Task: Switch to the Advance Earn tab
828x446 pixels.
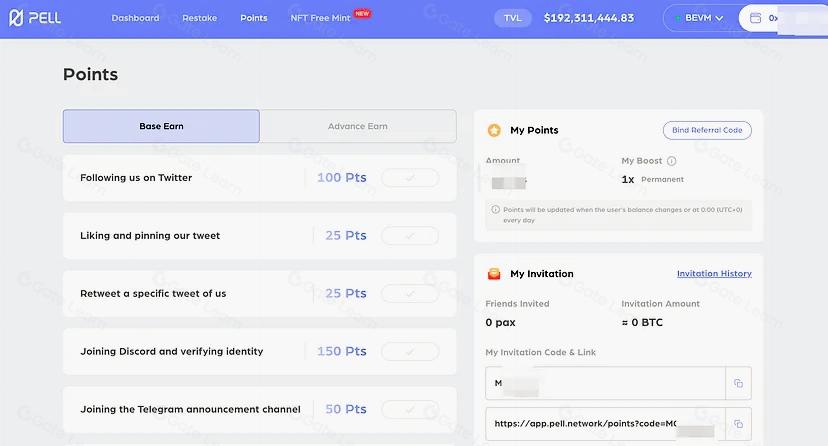Action: point(357,126)
